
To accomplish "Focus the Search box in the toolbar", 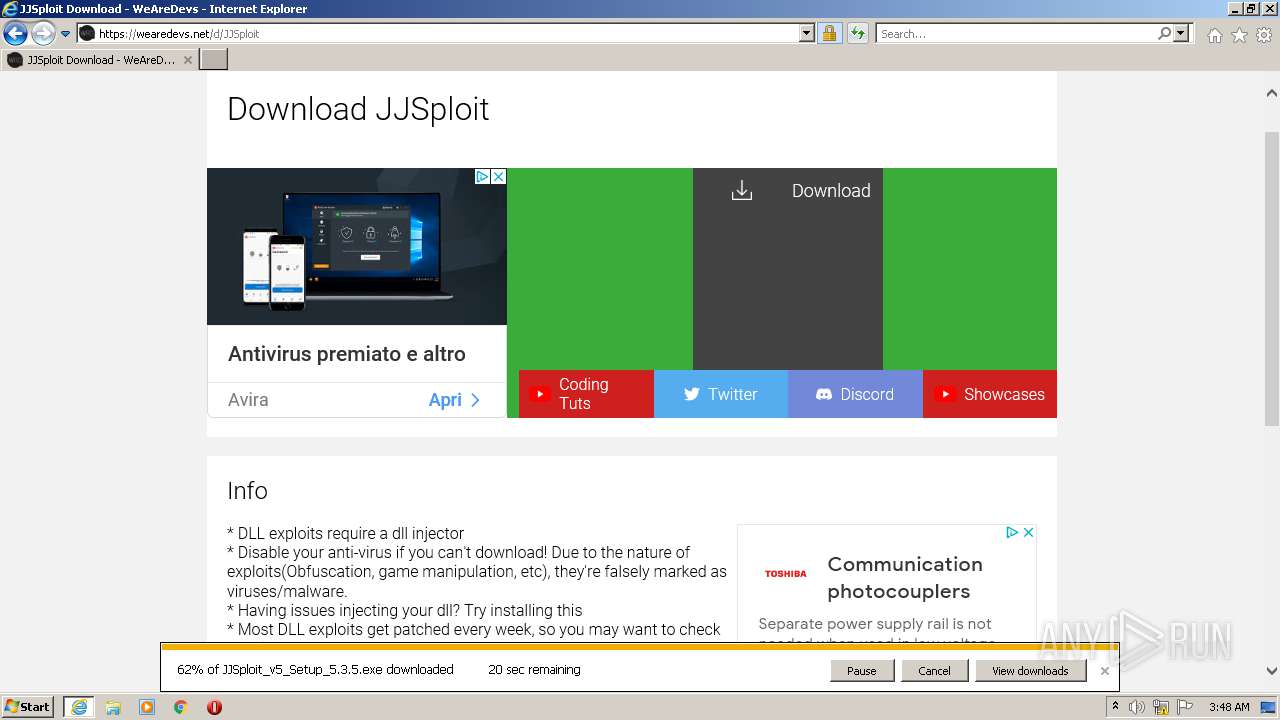I will pos(1015,34).
